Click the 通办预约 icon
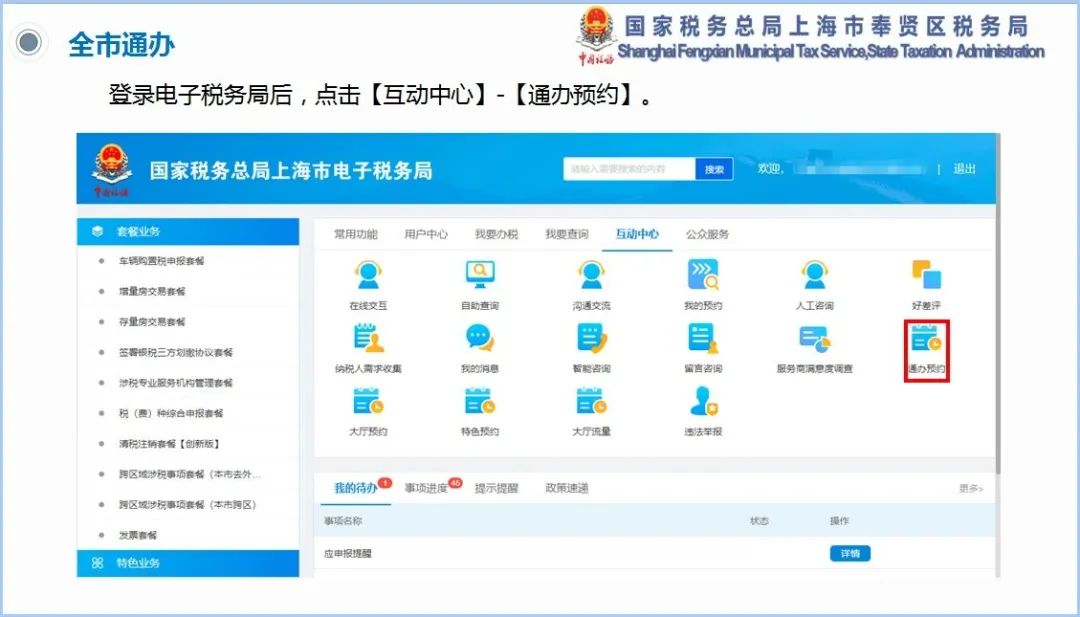Screen dimensions: 1080x617 coord(926,338)
